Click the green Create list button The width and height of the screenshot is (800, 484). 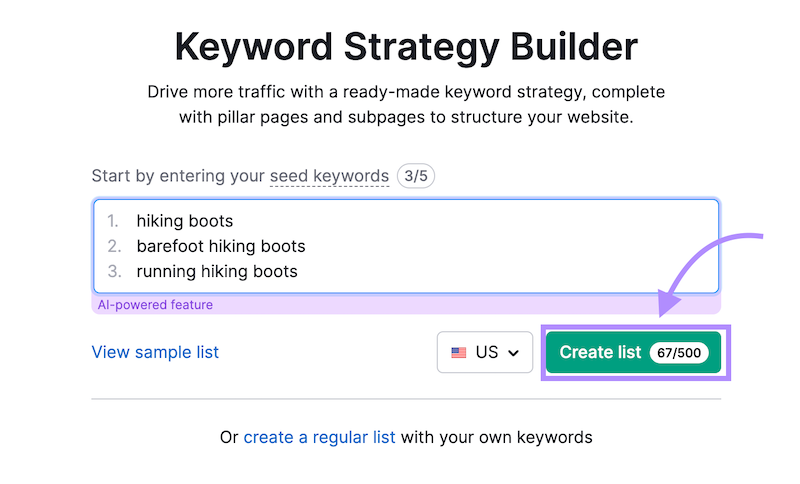pyautogui.click(x=600, y=352)
